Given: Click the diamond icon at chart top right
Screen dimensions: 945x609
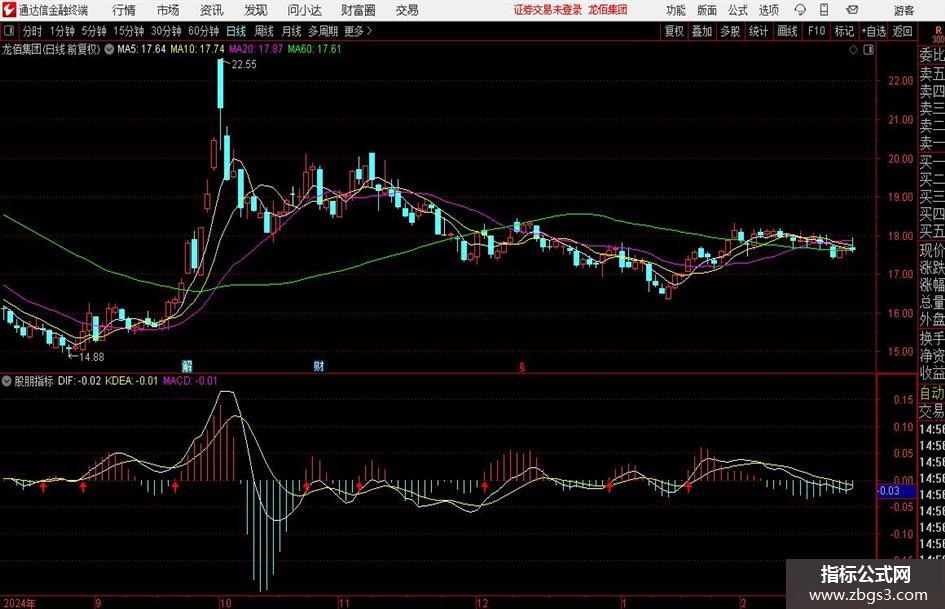Looking at the screenshot, I should tap(853, 50).
